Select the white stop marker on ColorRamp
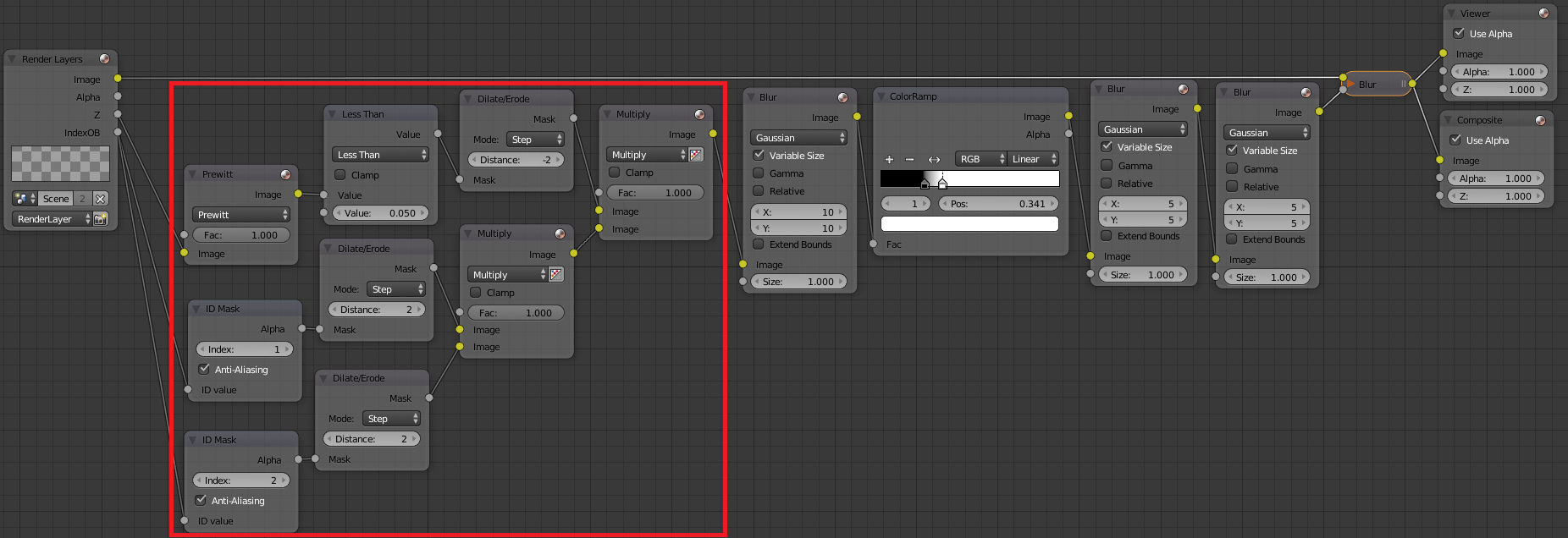The height and width of the screenshot is (538, 1568). (x=942, y=182)
